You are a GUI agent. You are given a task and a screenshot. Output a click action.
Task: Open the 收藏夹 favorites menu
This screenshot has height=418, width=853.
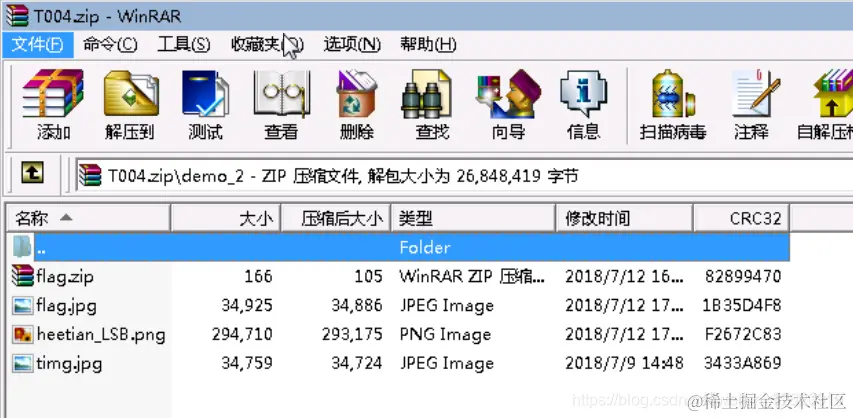coord(267,45)
